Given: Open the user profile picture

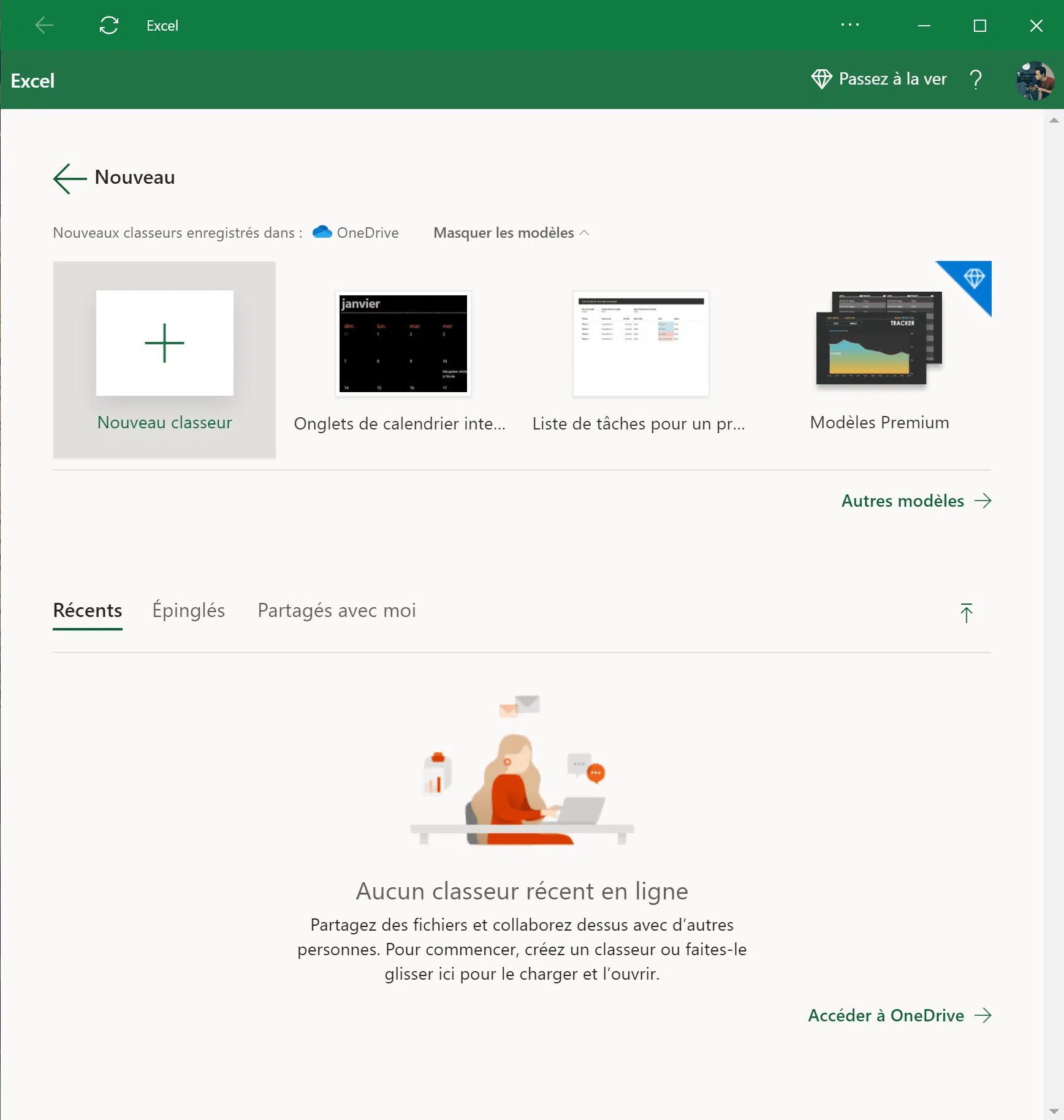Looking at the screenshot, I should point(1035,80).
